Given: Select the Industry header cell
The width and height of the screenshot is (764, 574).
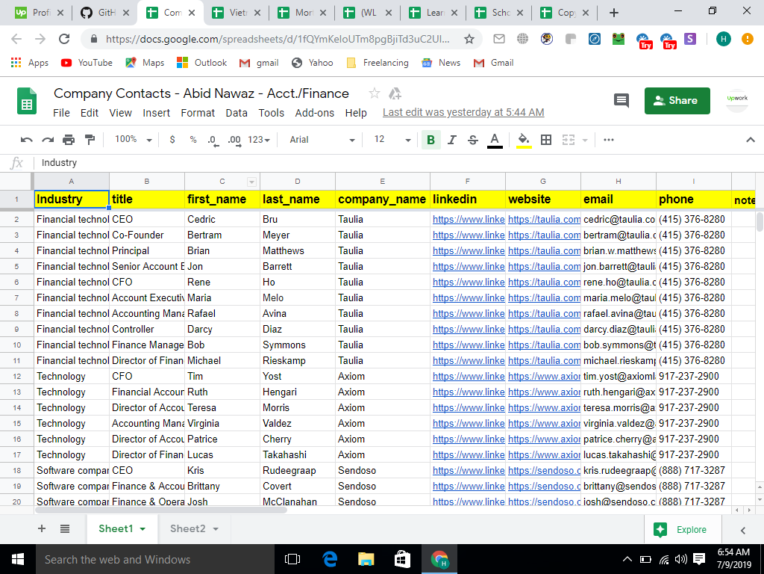Looking at the screenshot, I should pos(72,199).
